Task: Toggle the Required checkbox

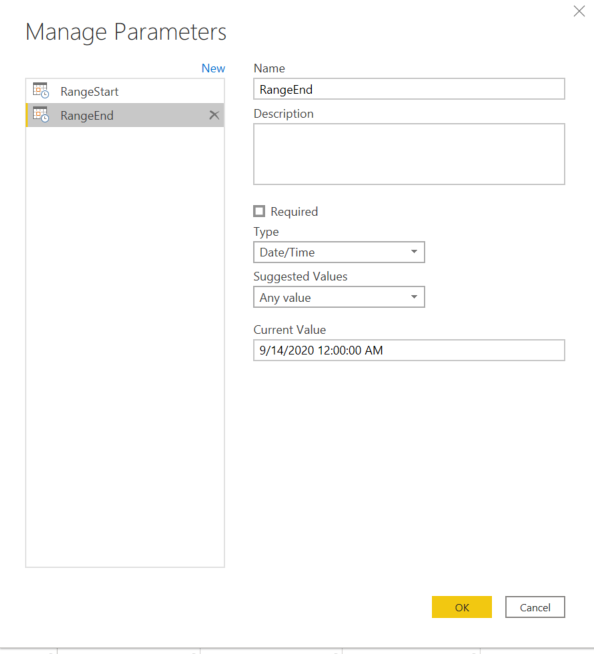Action: (x=259, y=211)
